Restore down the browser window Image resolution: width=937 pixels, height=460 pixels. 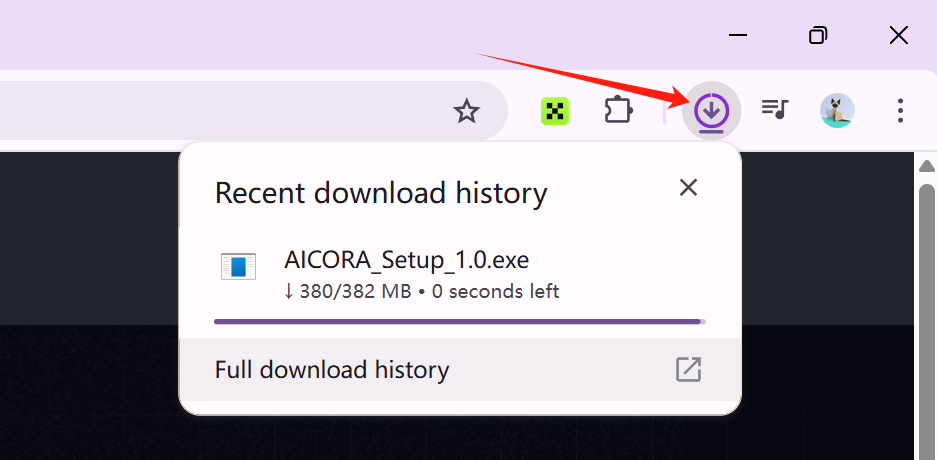click(818, 35)
